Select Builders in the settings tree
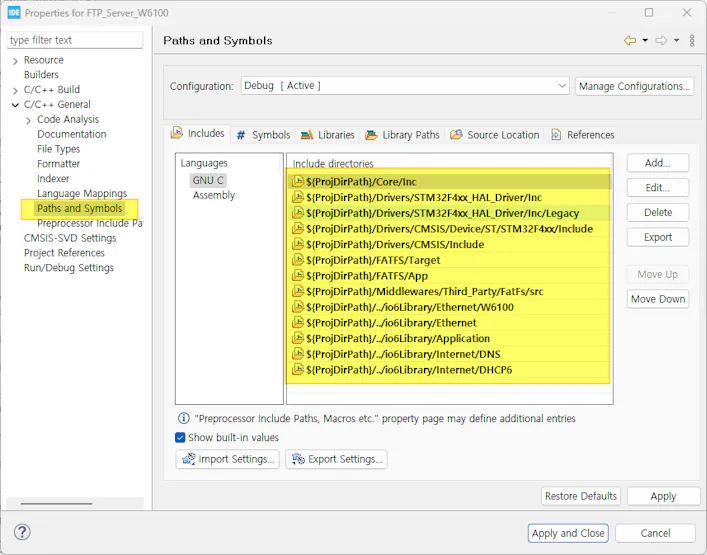 point(41,74)
